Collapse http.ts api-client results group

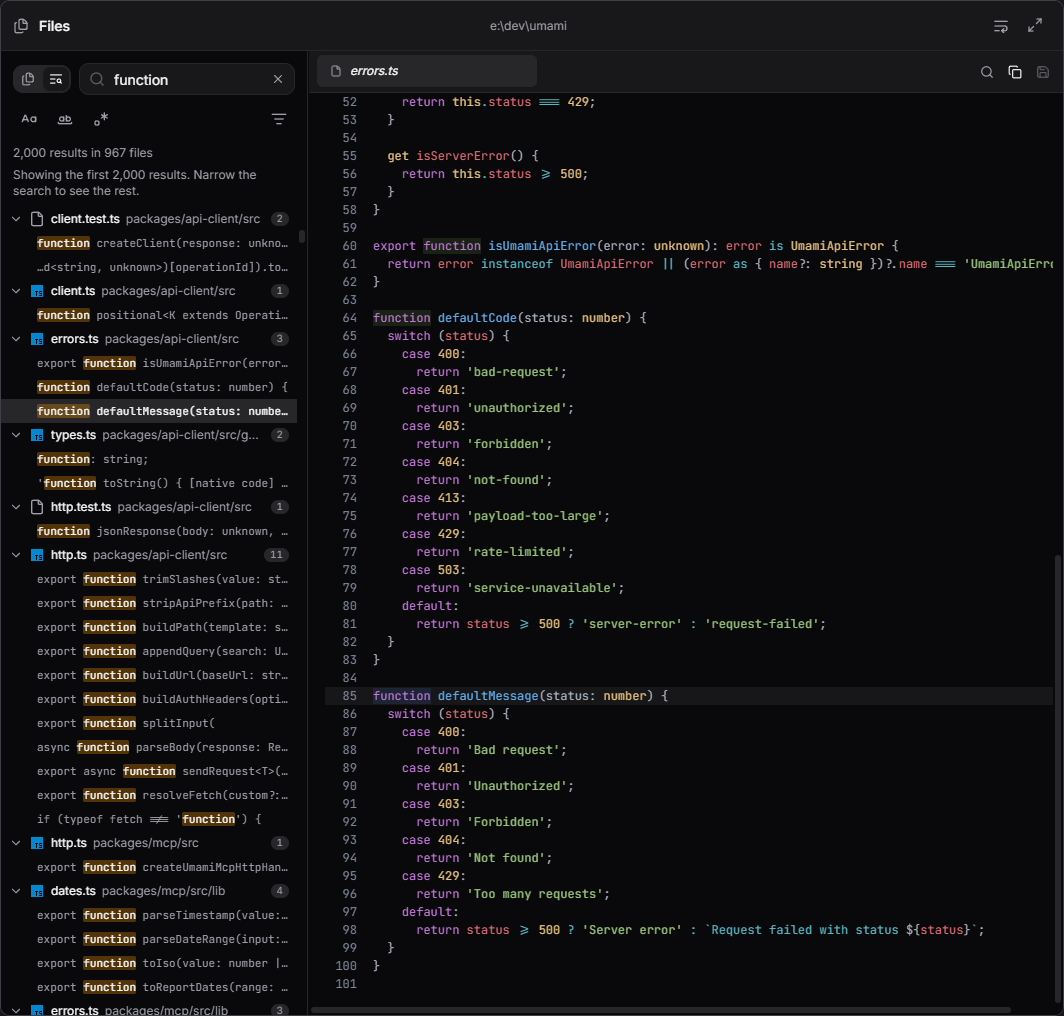point(16,554)
